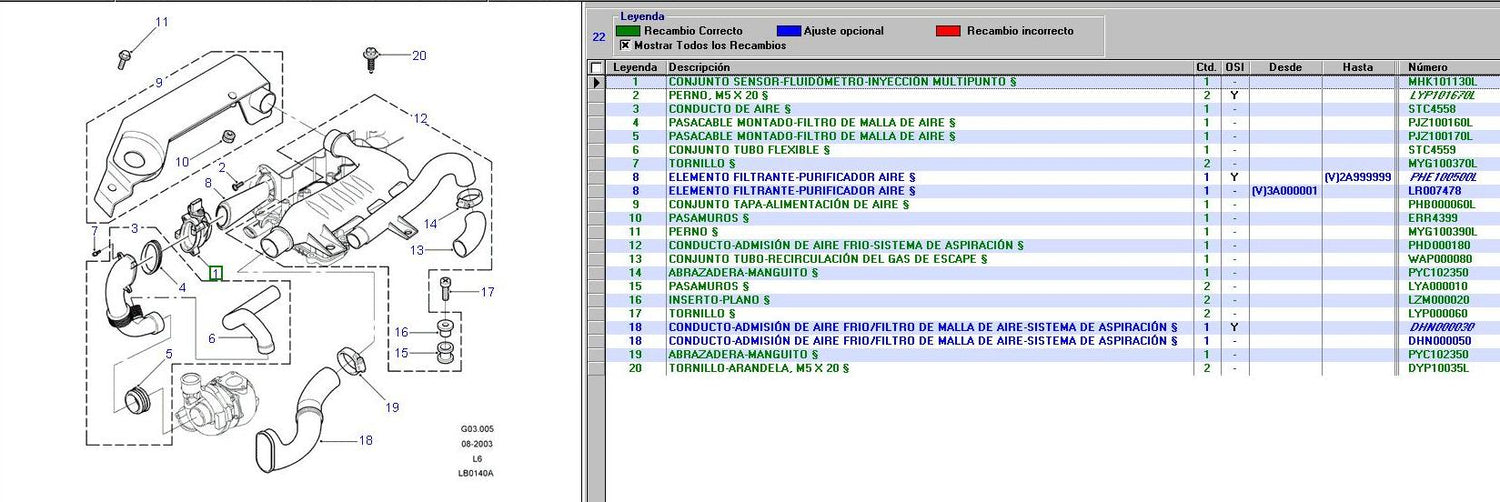Screen dimensions: 1500x502
Task: Click the current row arrow indicator
Action: coord(597,81)
